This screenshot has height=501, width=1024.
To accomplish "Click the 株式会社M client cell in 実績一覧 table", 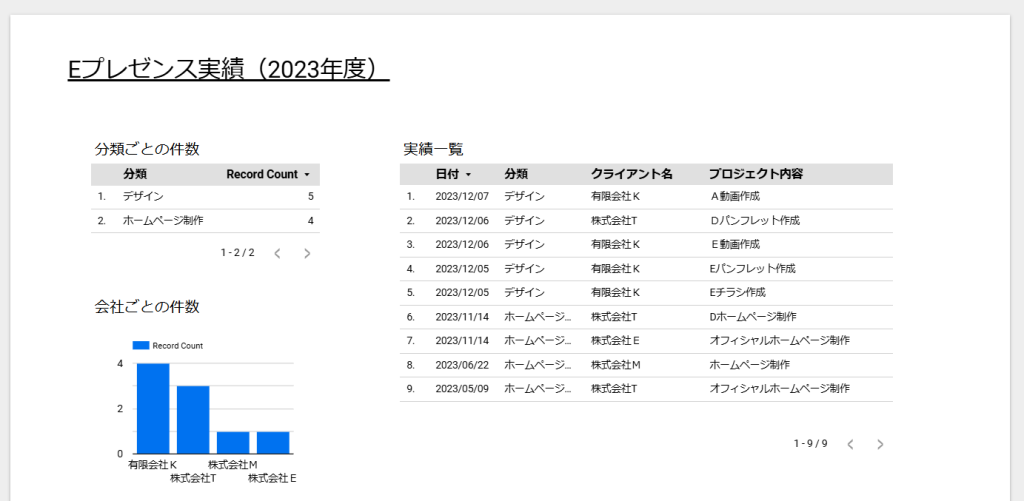I will (615, 364).
